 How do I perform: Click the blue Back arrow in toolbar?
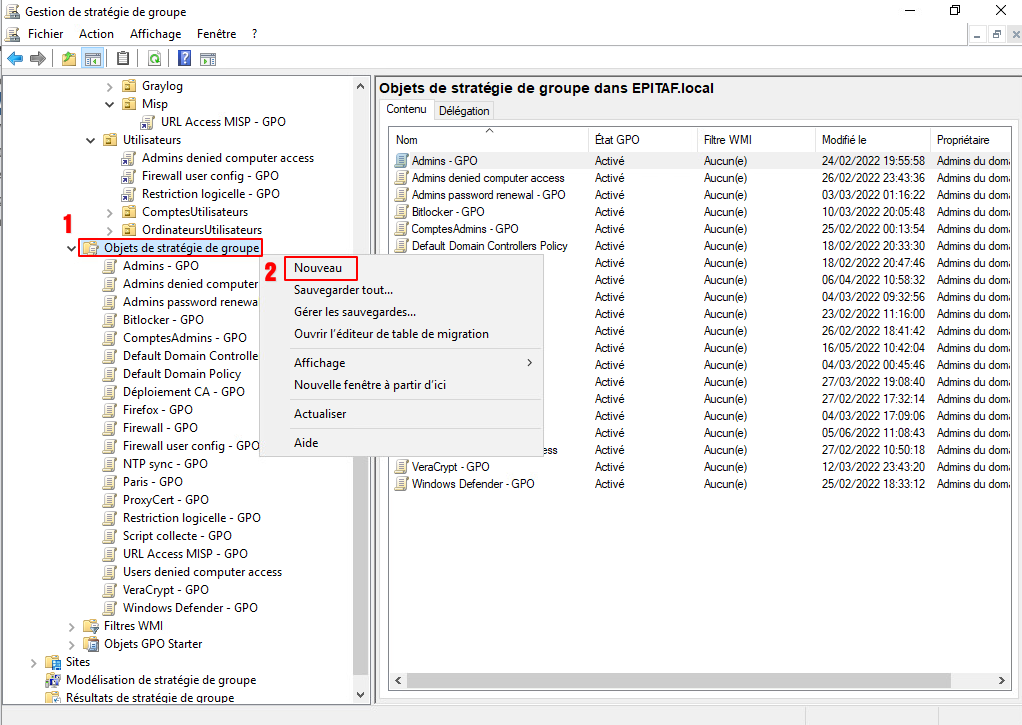click(15, 59)
